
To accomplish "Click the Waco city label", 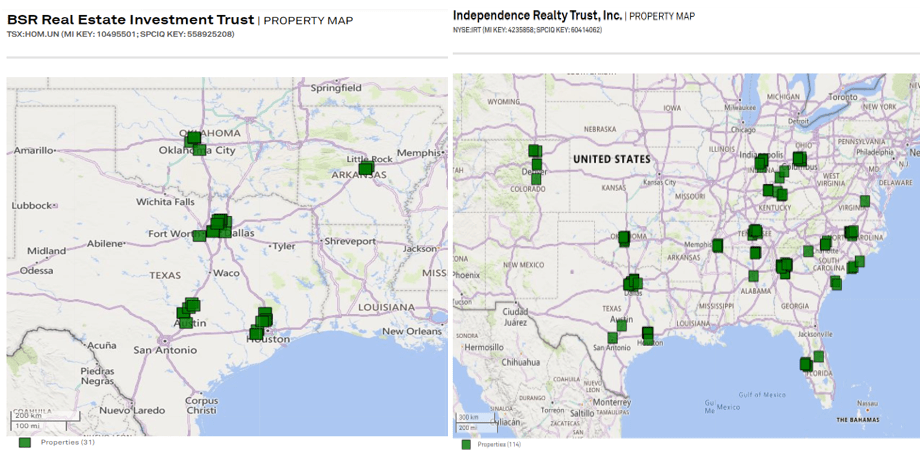I will (226, 273).
